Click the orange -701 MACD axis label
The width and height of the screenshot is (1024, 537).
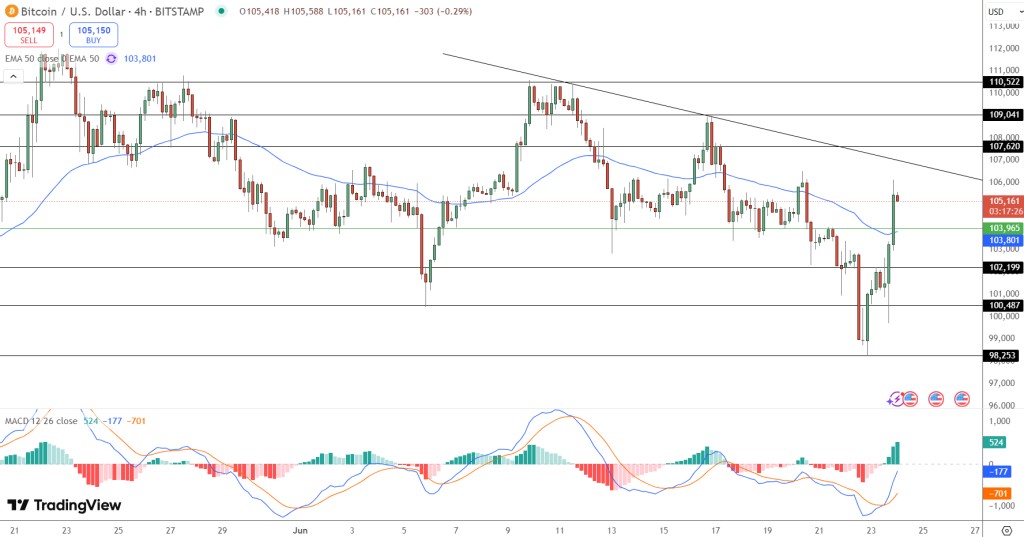[997, 493]
